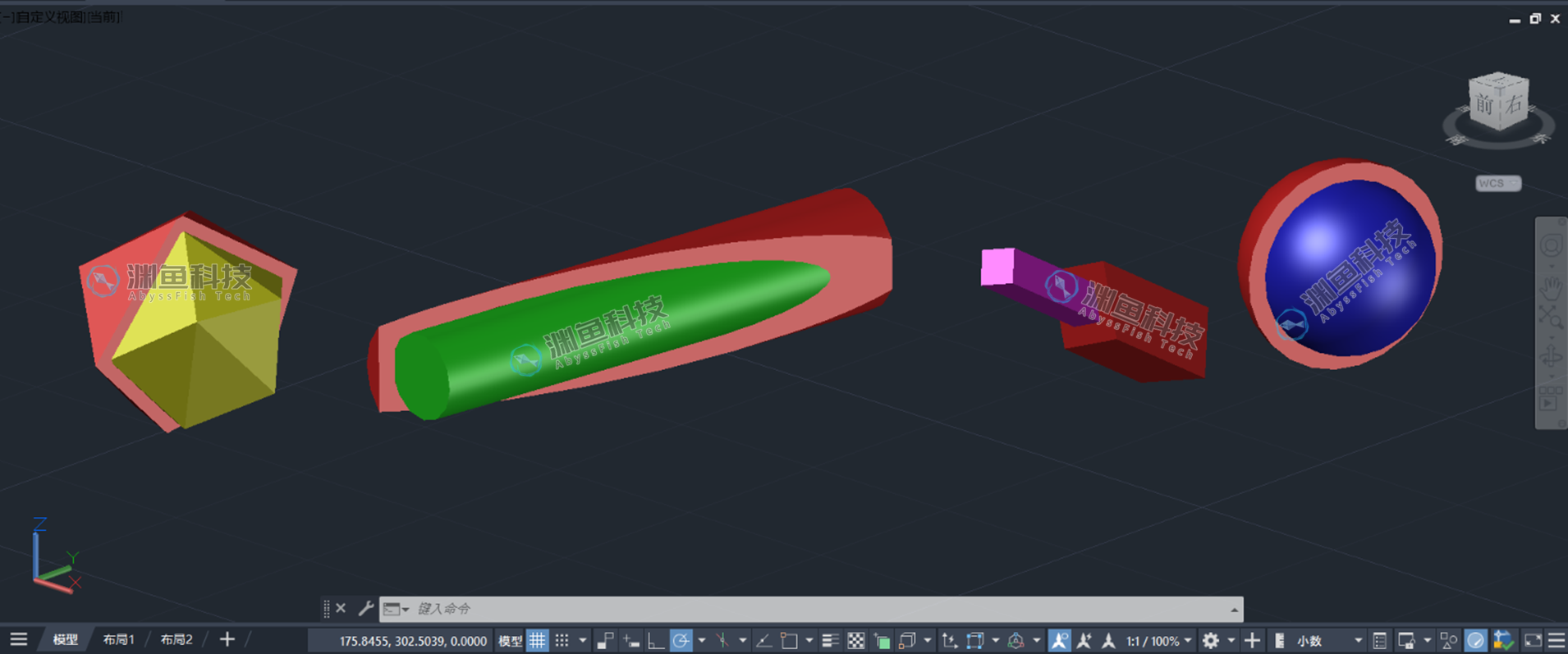This screenshot has height=654, width=1568.
Task: Toggle object snap tracking icon
Action: 763,640
